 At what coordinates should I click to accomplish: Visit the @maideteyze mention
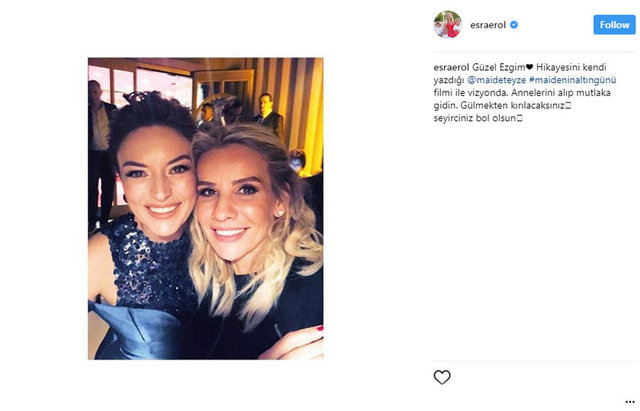click(x=496, y=80)
